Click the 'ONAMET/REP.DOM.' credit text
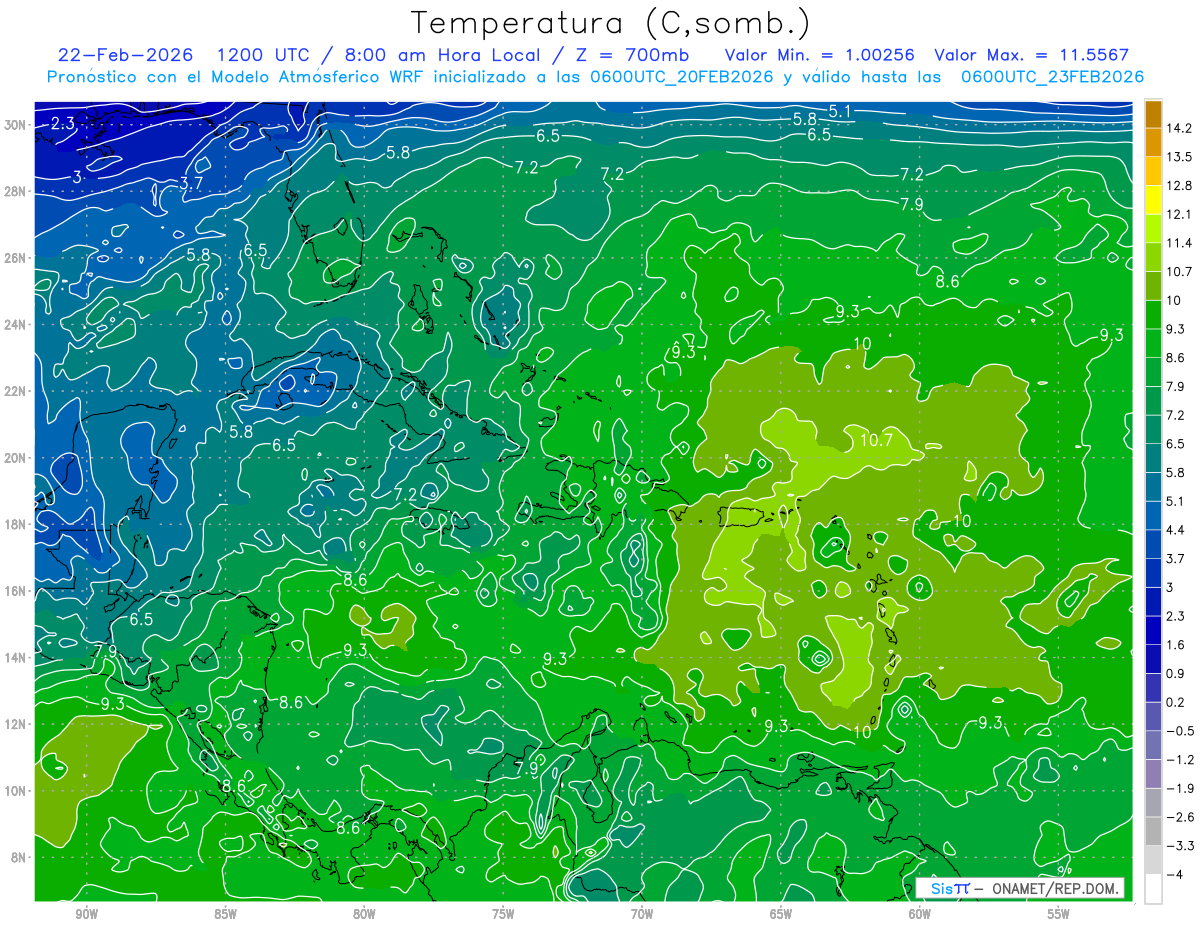The image size is (1200, 927). pos(1054,888)
